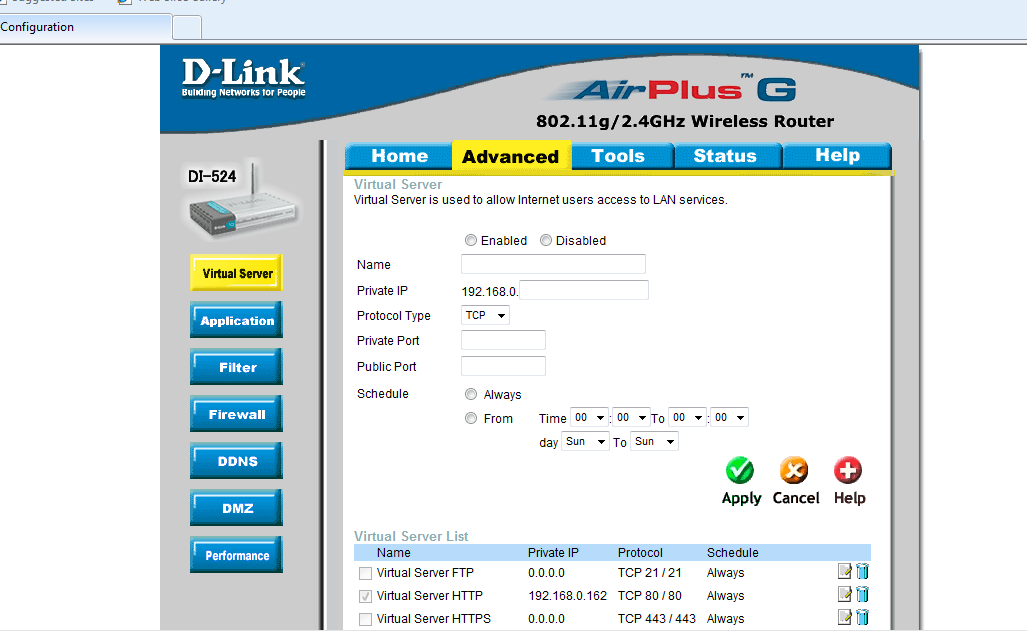Open the start hour dropdown
This screenshot has height=631, width=1027.
[589, 417]
